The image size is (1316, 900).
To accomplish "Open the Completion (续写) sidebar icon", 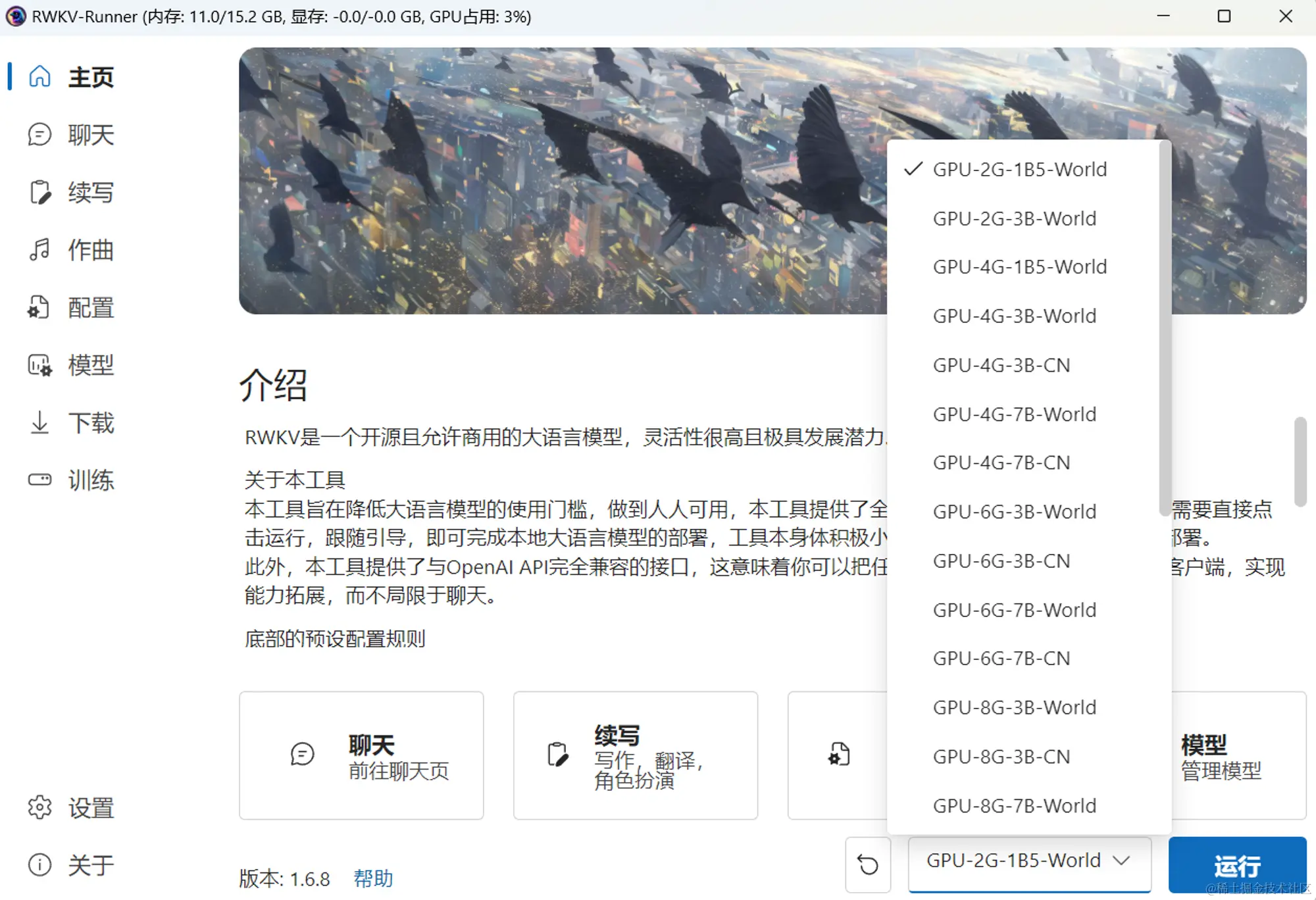I will [39, 192].
